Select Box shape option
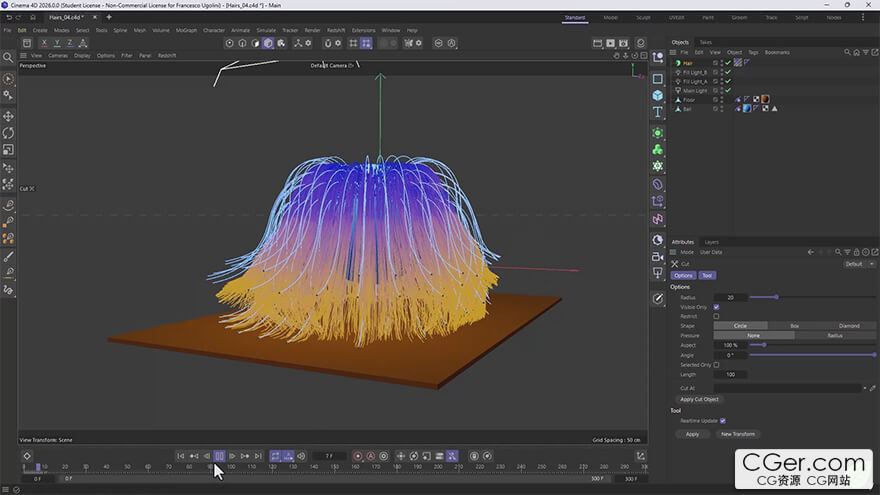The width and height of the screenshot is (880, 495). click(x=794, y=326)
